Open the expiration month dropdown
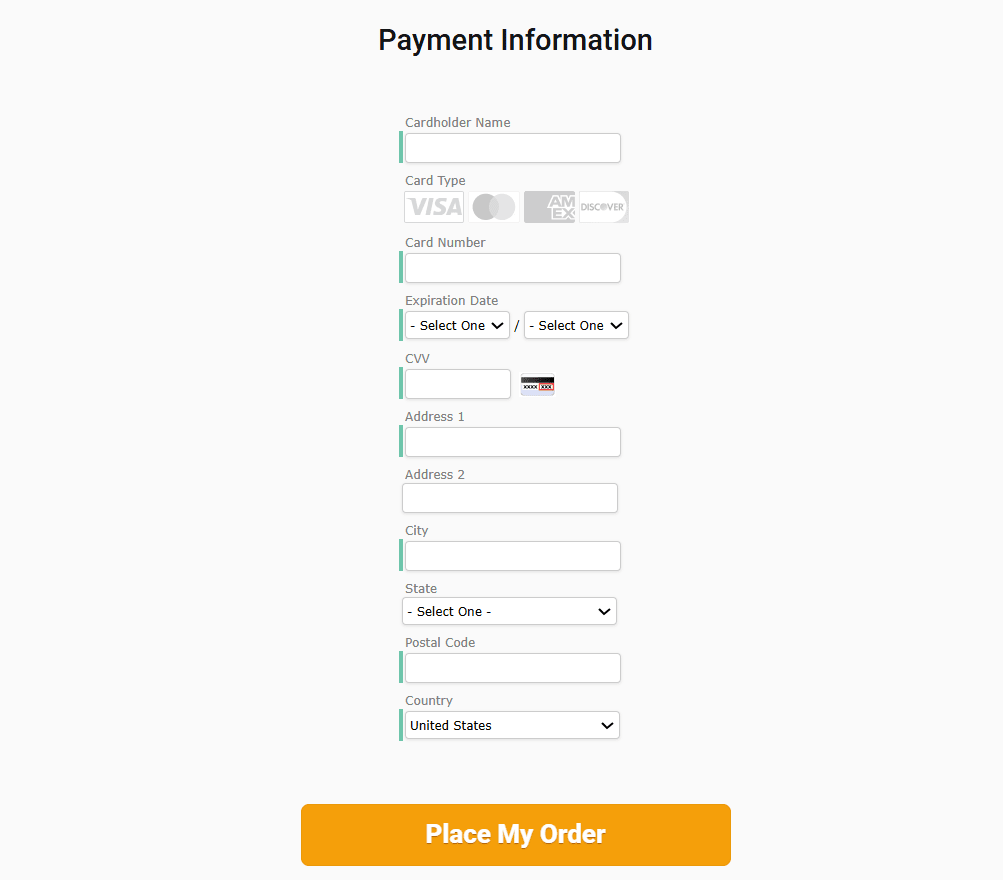This screenshot has width=1003, height=880. click(457, 325)
